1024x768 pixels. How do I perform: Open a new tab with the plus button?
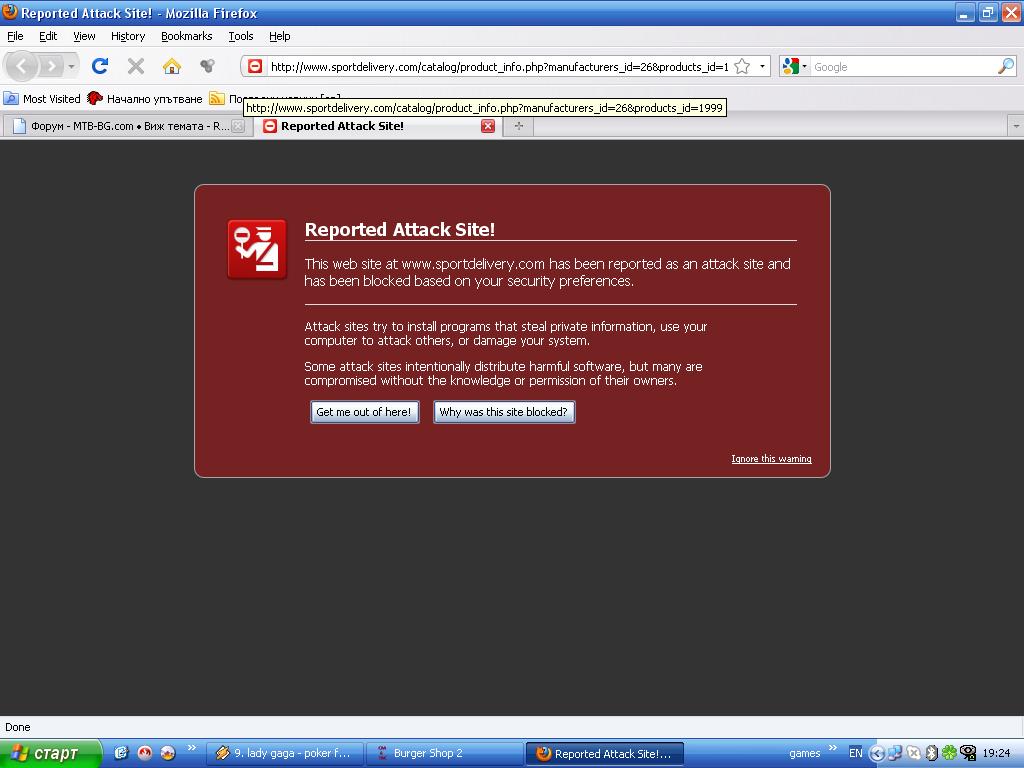click(518, 126)
